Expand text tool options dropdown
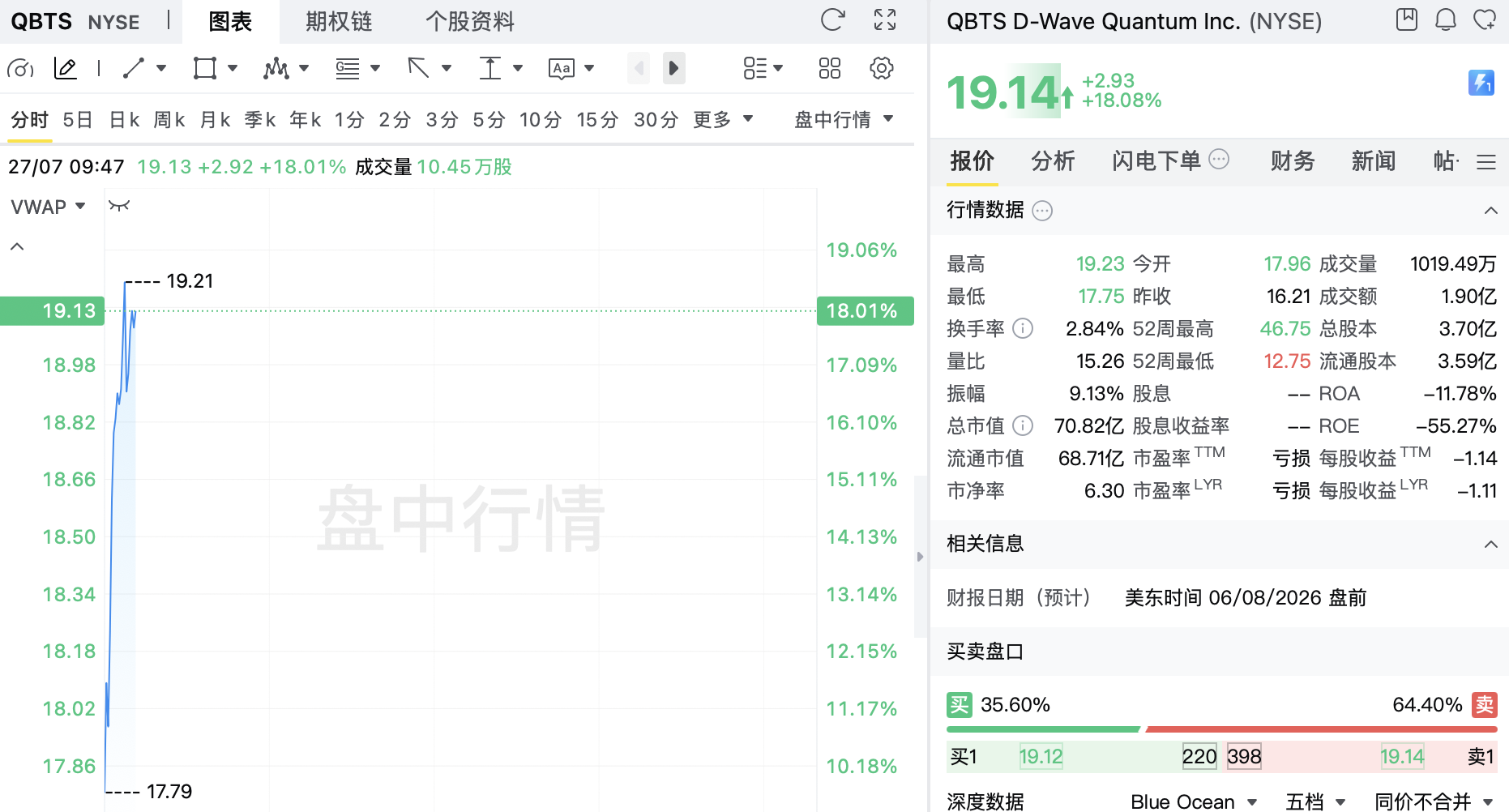 tap(589, 69)
